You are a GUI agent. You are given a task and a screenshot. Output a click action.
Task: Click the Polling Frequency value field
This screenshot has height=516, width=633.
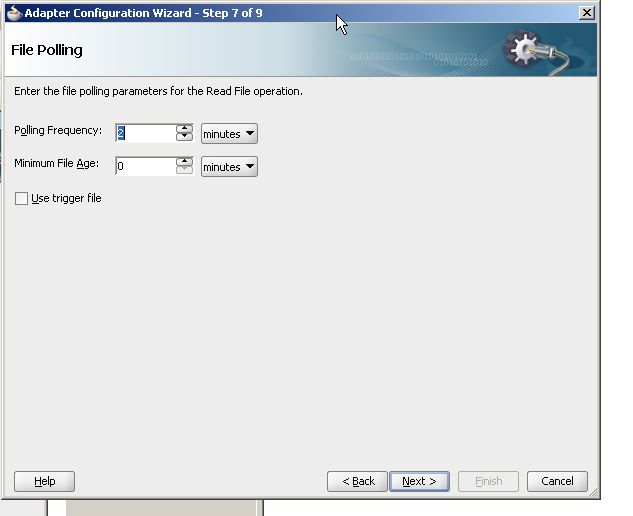tap(145, 133)
